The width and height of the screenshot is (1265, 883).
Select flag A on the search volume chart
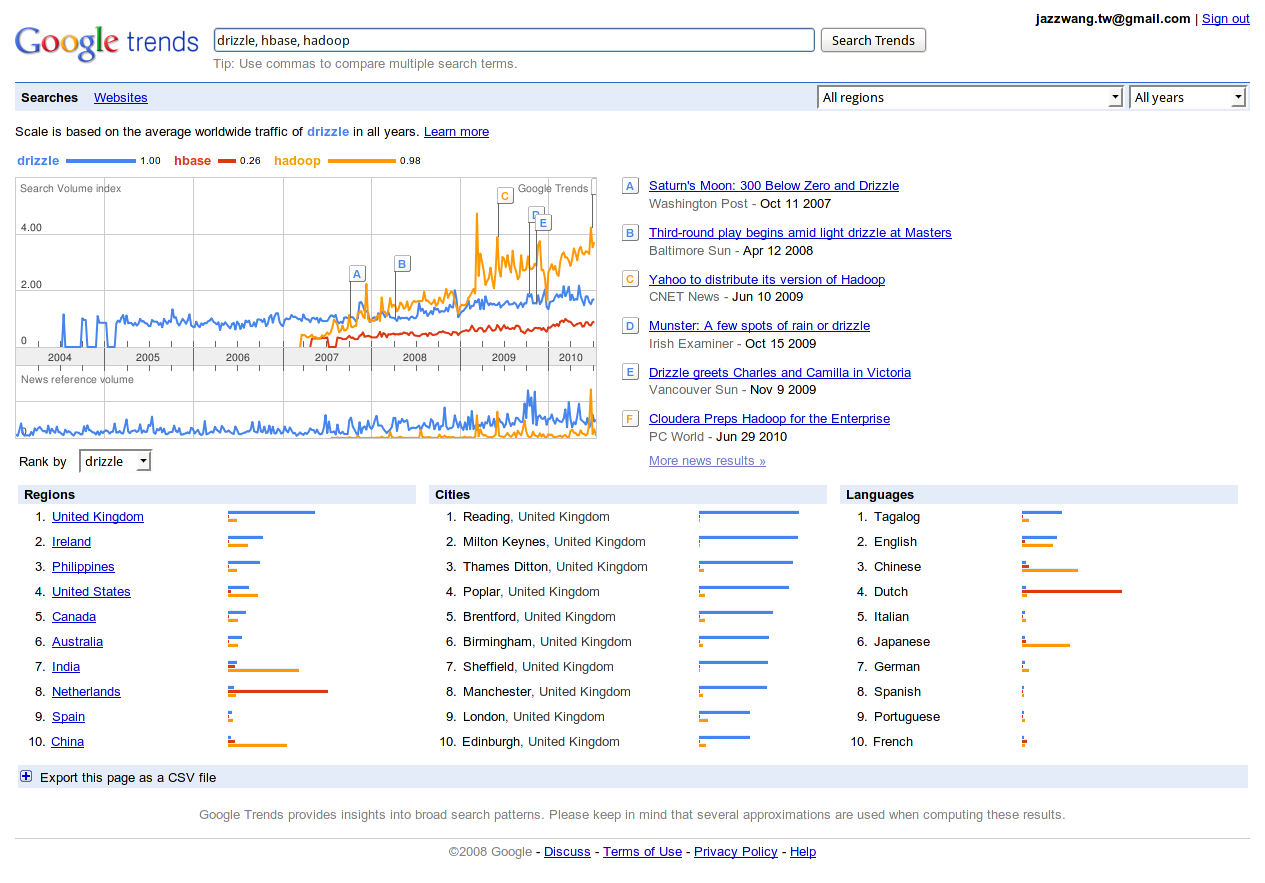coord(357,273)
